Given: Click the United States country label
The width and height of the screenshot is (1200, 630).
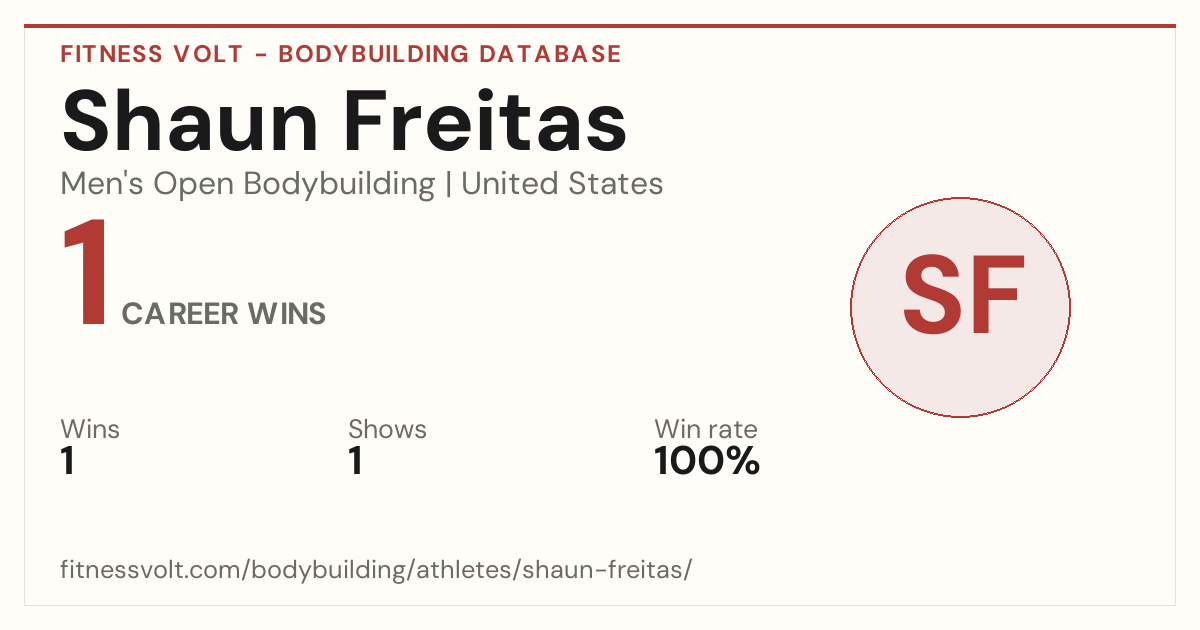Looking at the screenshot, I should [562, 184].
